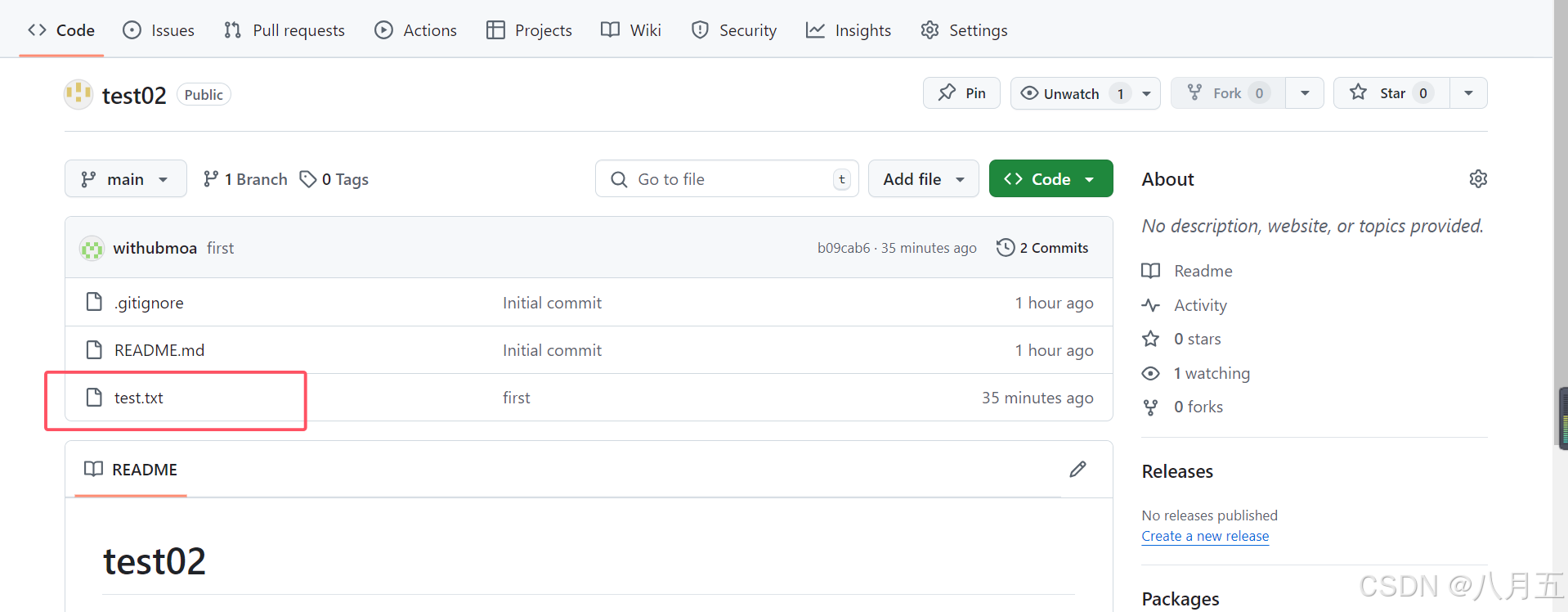
Task: Click the test.txt file icon
Action: pyautogui.click(x=94, y=397)
